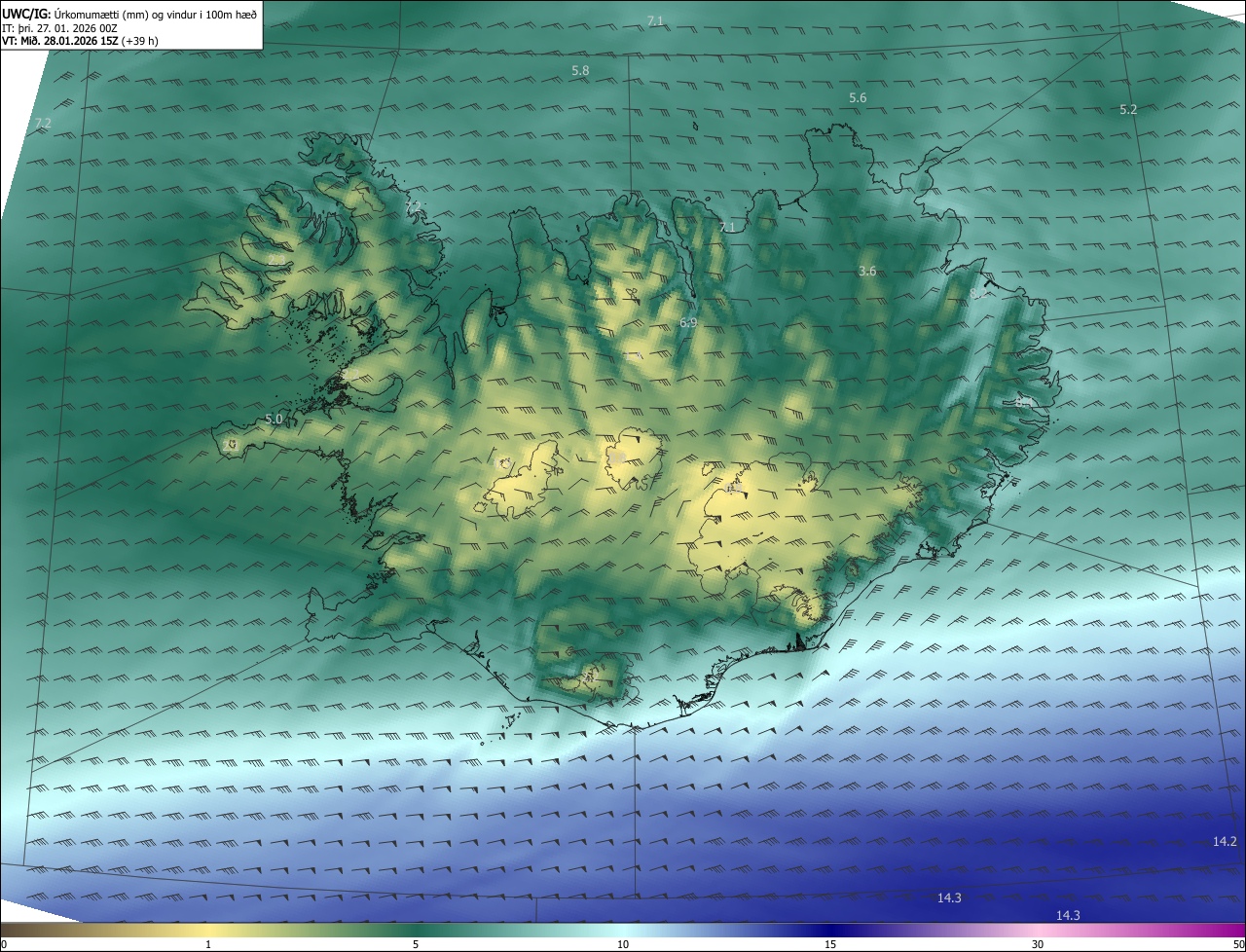The height and width of the screenshot is (952, 1246).
Task: Click the color scale tick label 5
Action: tap(416, 944)
